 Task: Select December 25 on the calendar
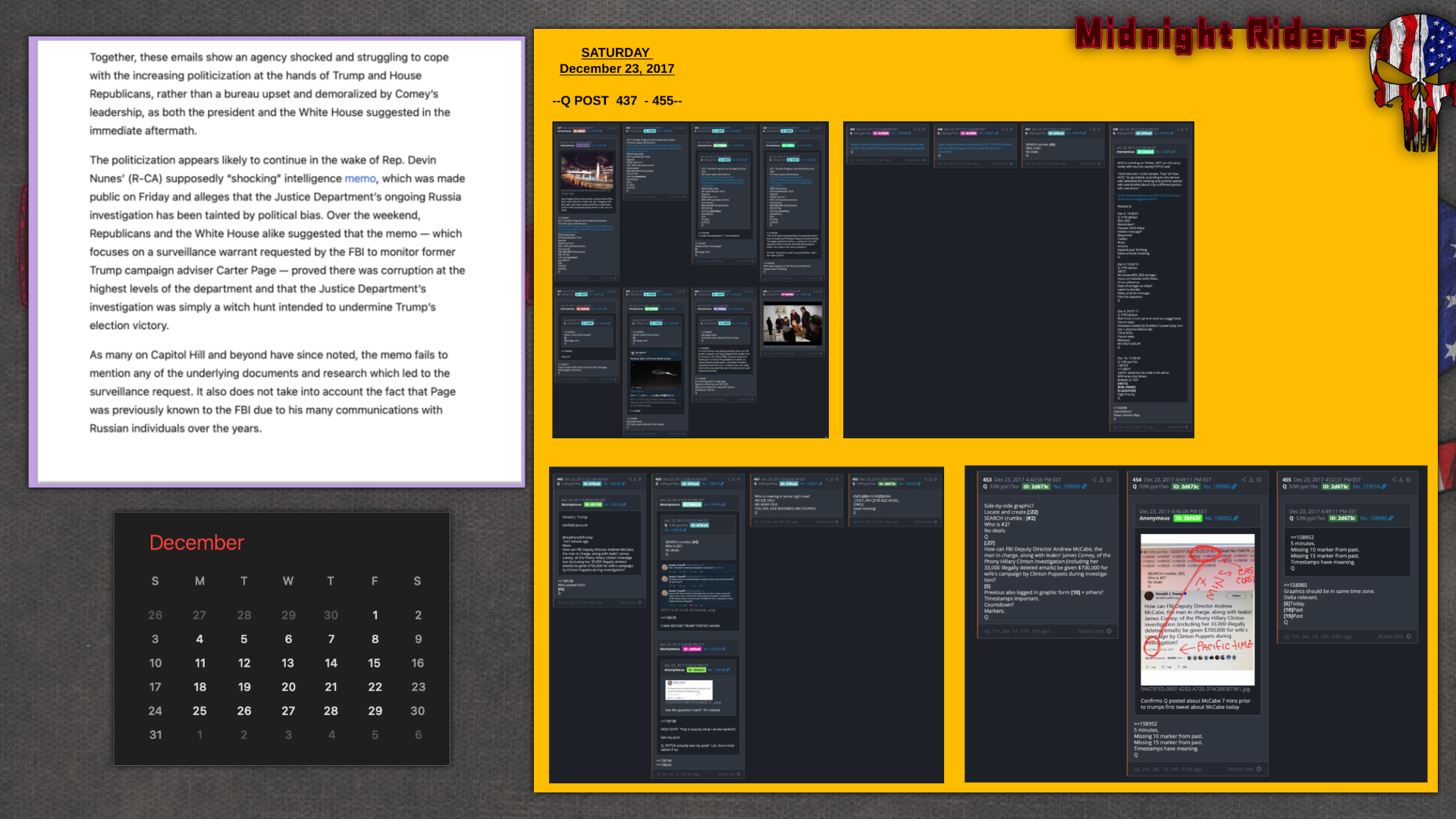[199, 711]
